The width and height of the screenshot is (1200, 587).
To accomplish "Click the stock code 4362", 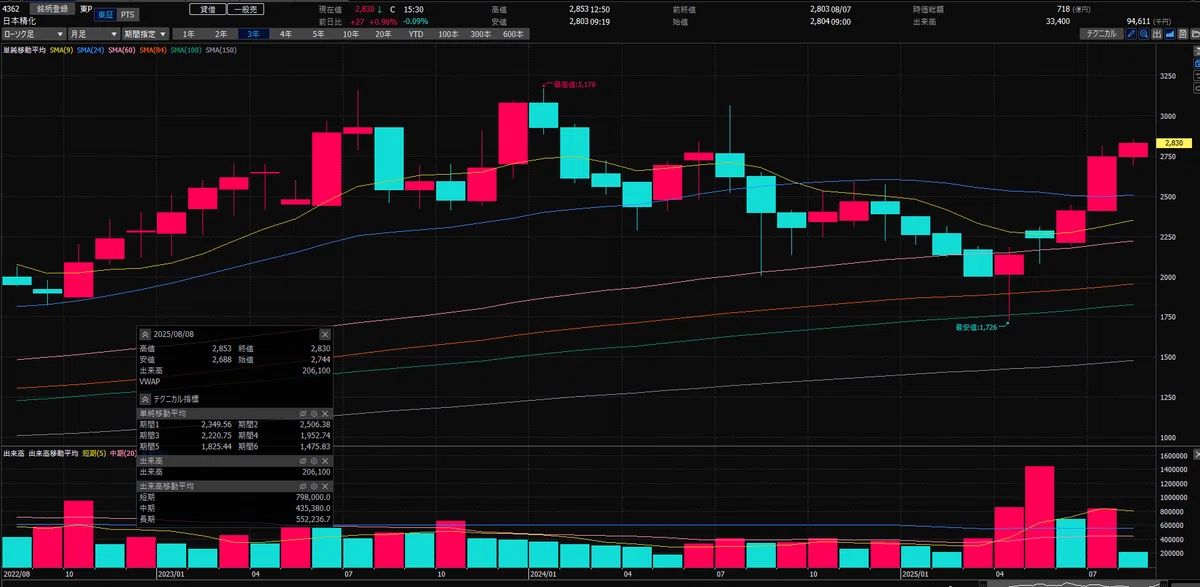I will point(11,8).
